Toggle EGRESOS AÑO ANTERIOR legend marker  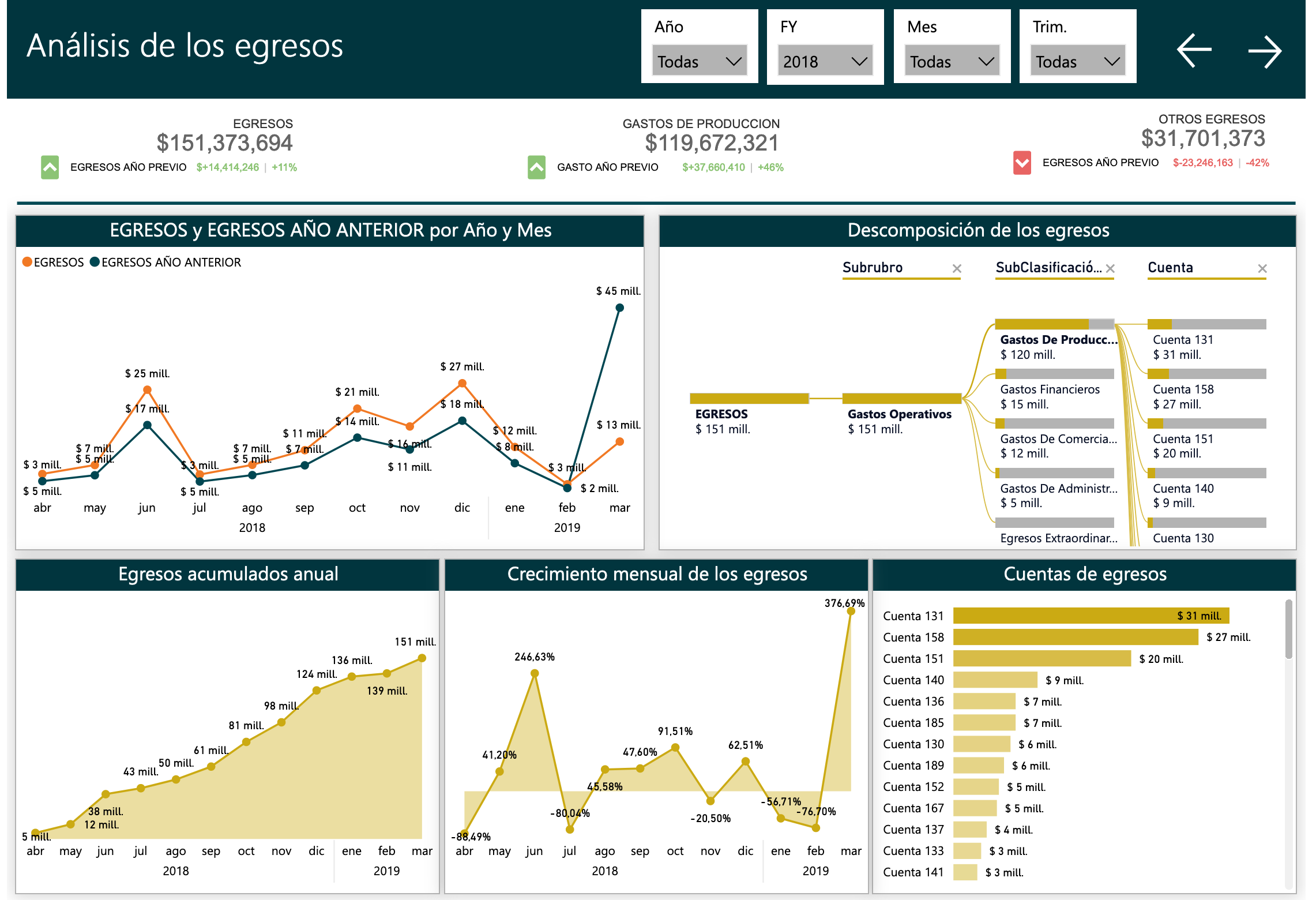coord(95,262)
